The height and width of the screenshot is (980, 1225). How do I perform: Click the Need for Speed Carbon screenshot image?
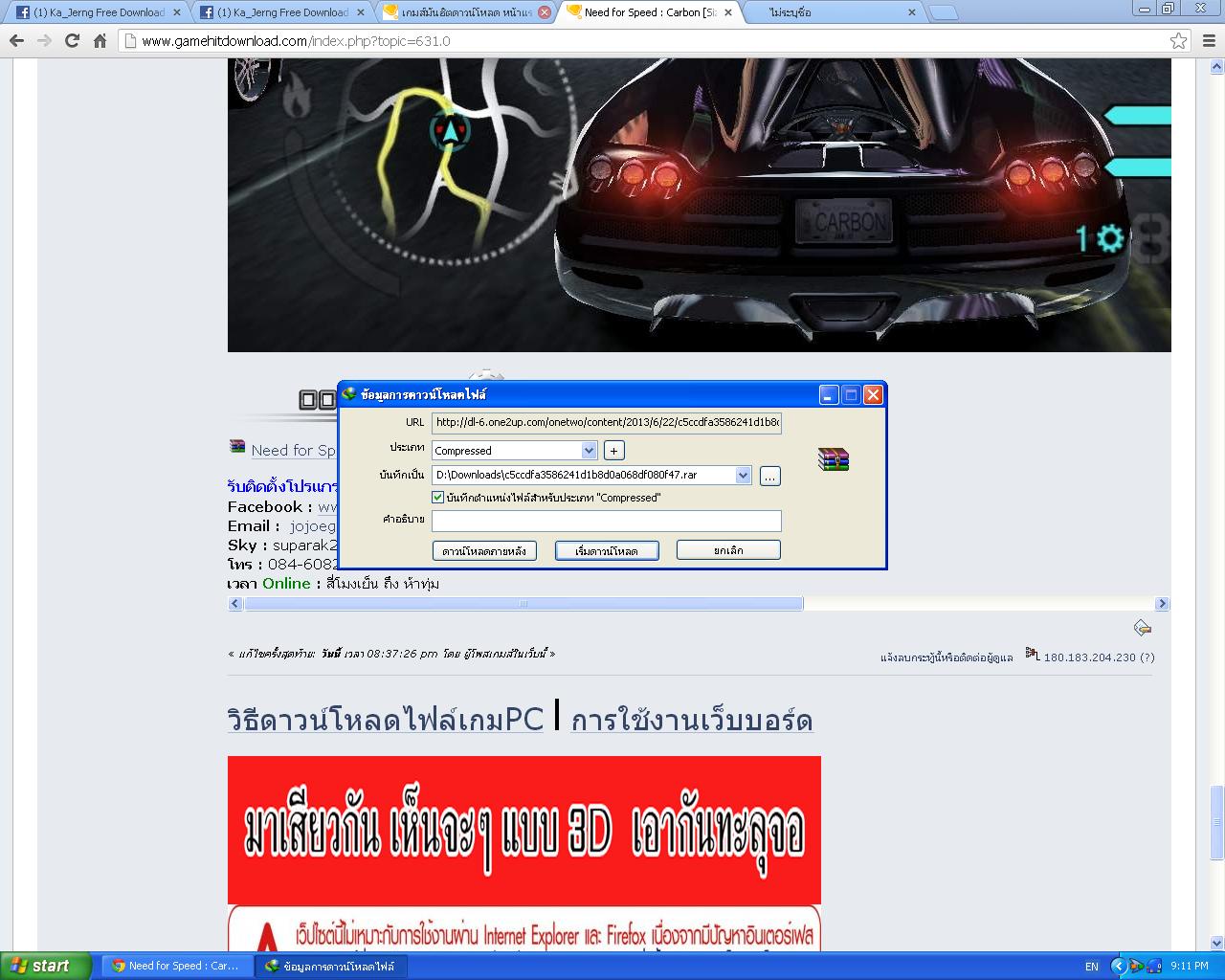point(700,205)
